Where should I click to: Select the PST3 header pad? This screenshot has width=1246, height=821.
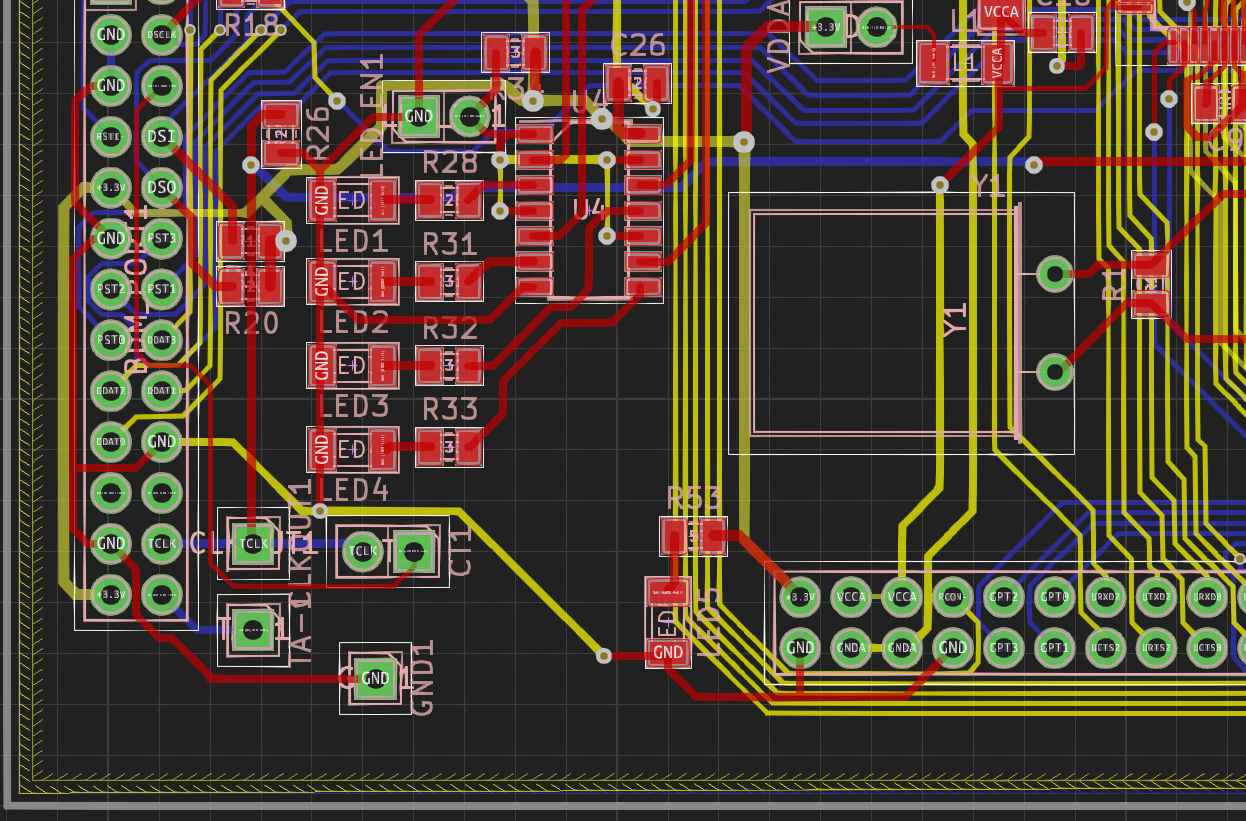pos(161,238)
